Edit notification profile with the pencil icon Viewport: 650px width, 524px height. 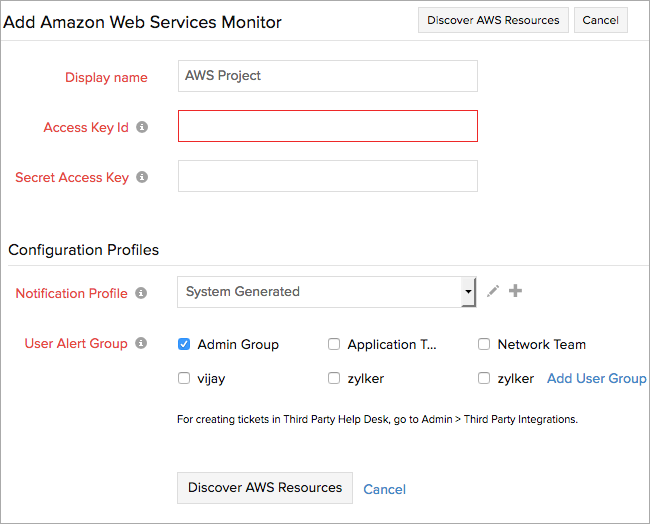point(493,291)
